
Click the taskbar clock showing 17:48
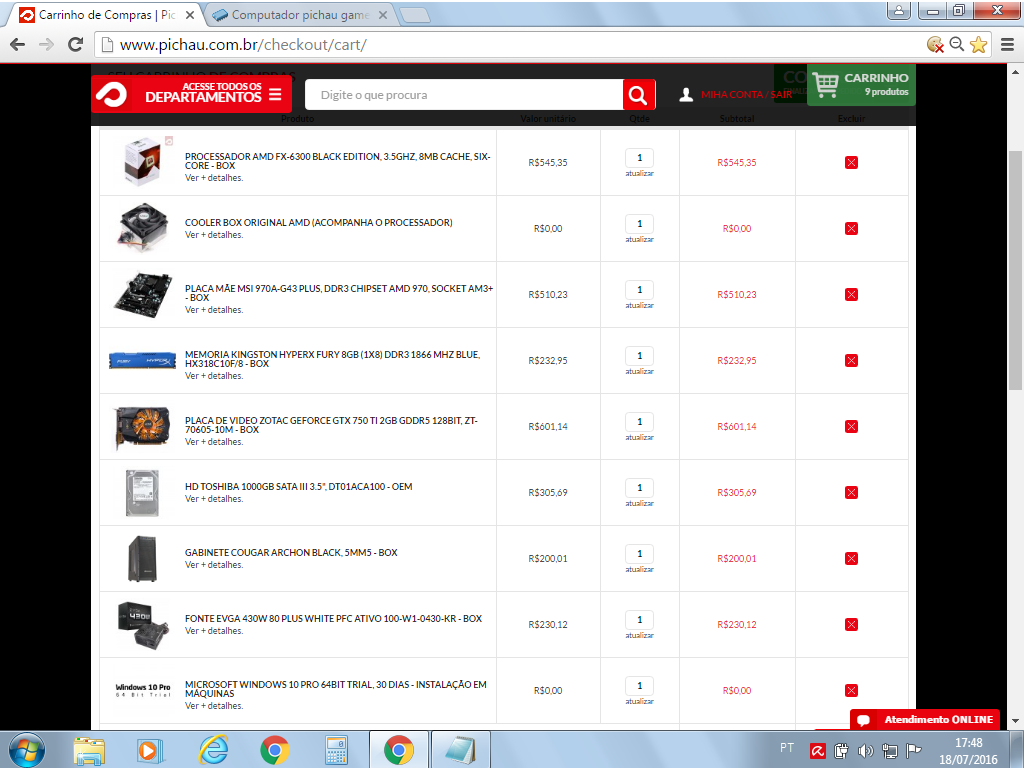pos(968,743)
